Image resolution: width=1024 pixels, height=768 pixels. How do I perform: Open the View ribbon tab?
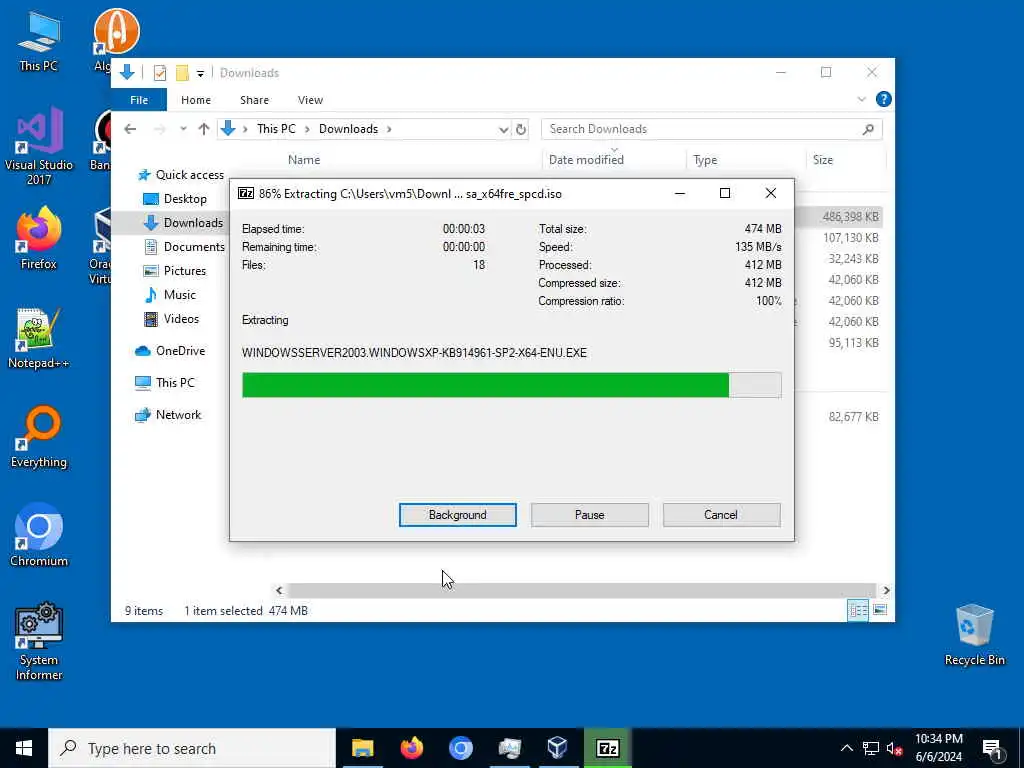point(310,100)
